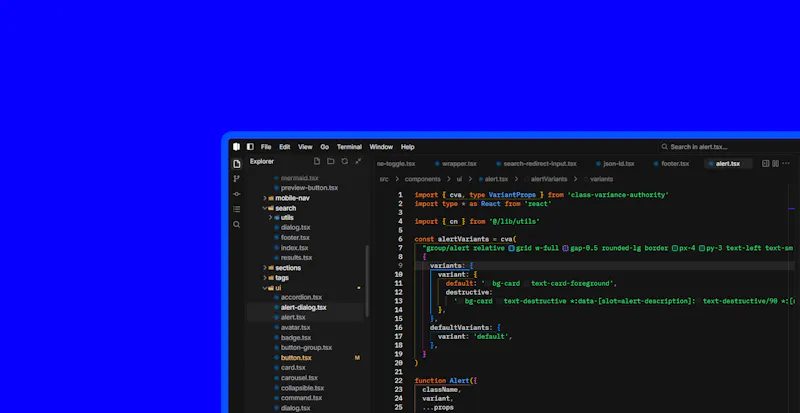Open the app logo menu
The height and width of the screenshot is (413, 800).
236,147
